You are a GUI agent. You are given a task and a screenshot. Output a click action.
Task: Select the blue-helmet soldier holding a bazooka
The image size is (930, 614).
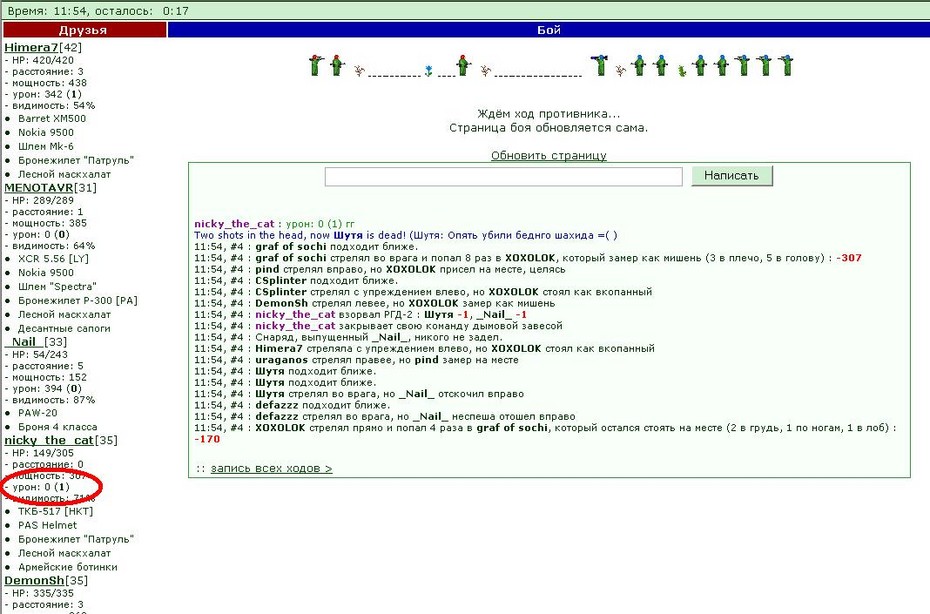600,65
